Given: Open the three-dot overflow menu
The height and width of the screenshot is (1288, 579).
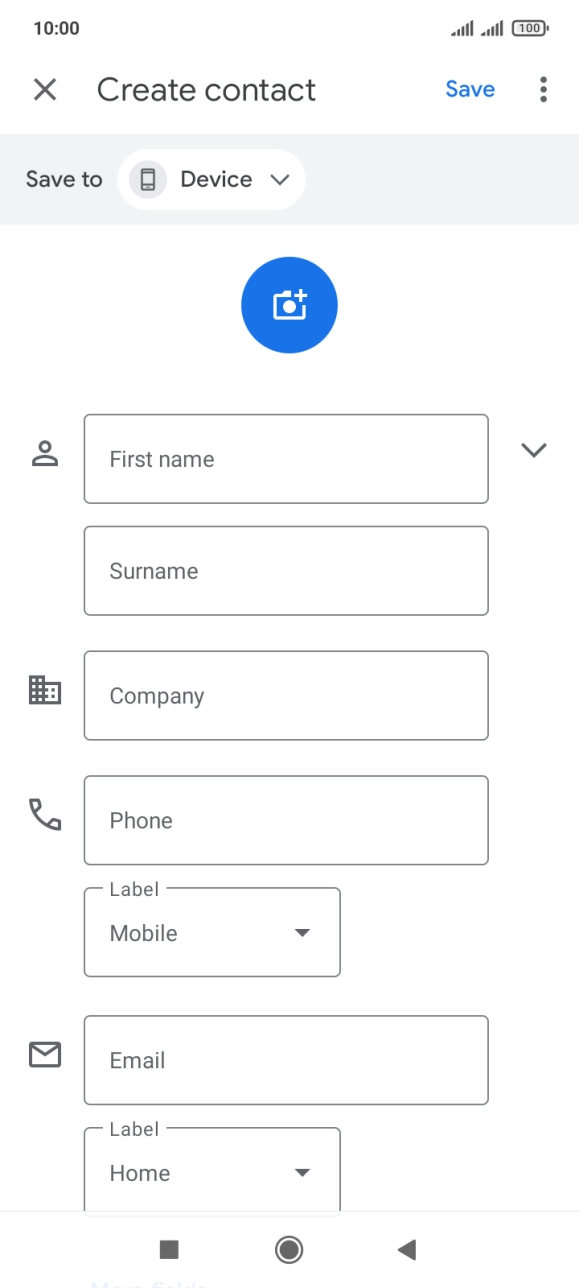Looking at the screenshot, I should point(542,89).
